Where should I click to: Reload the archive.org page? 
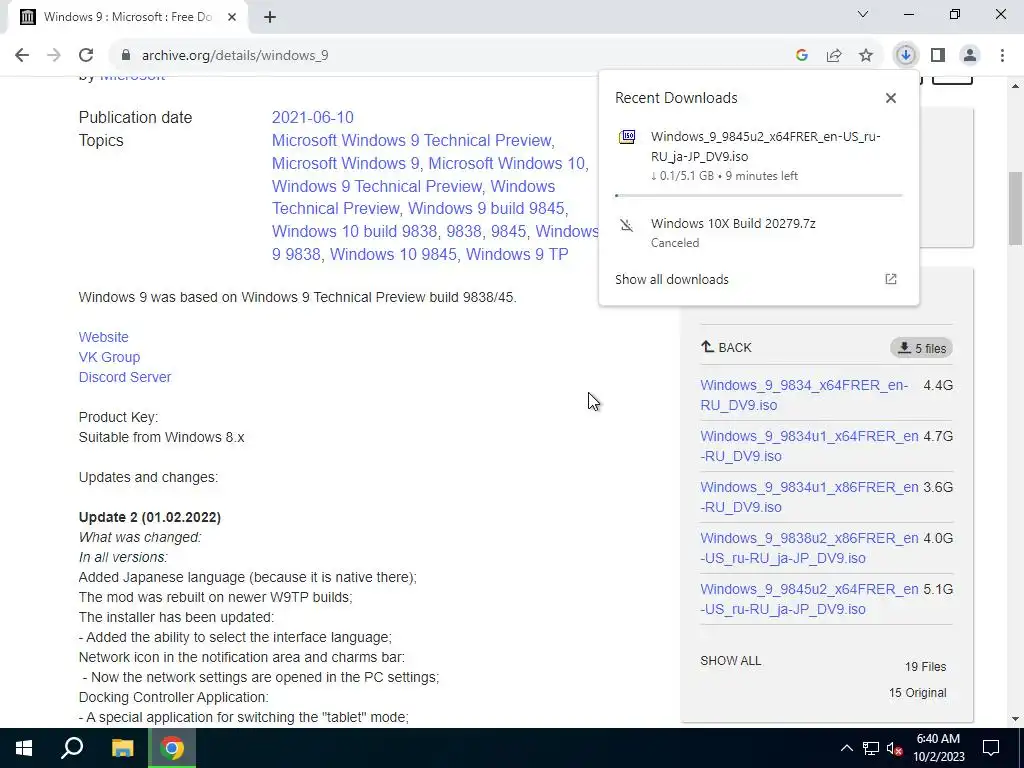pos(86,56)
